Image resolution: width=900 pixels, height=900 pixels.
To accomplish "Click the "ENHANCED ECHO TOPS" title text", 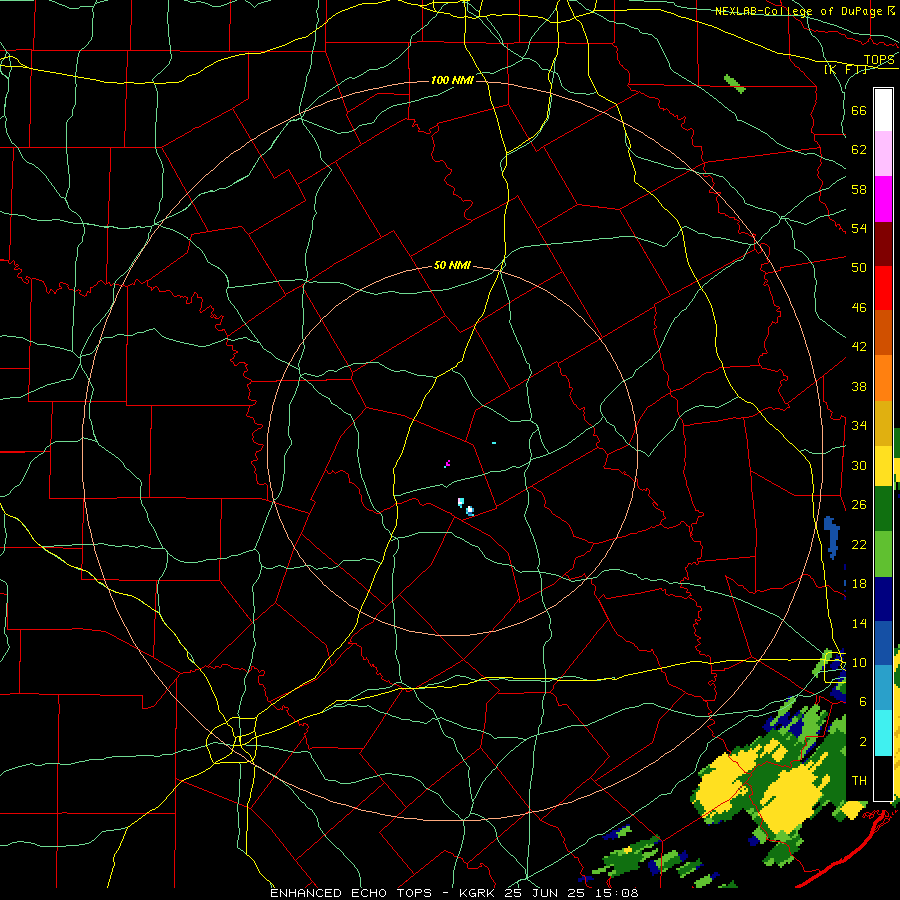I will 351,893.
